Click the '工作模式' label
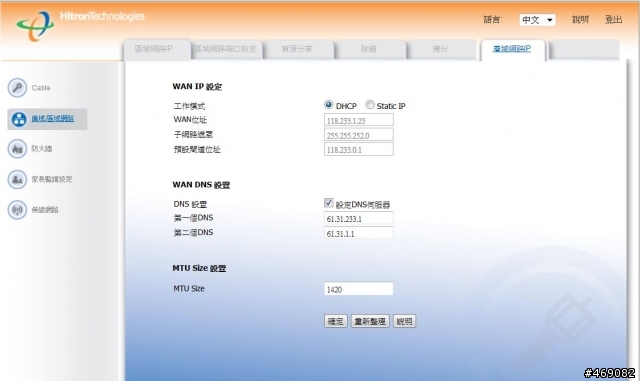Image resolution: width=640 pixels, height=381 pixels. click(x=189, y=106)
